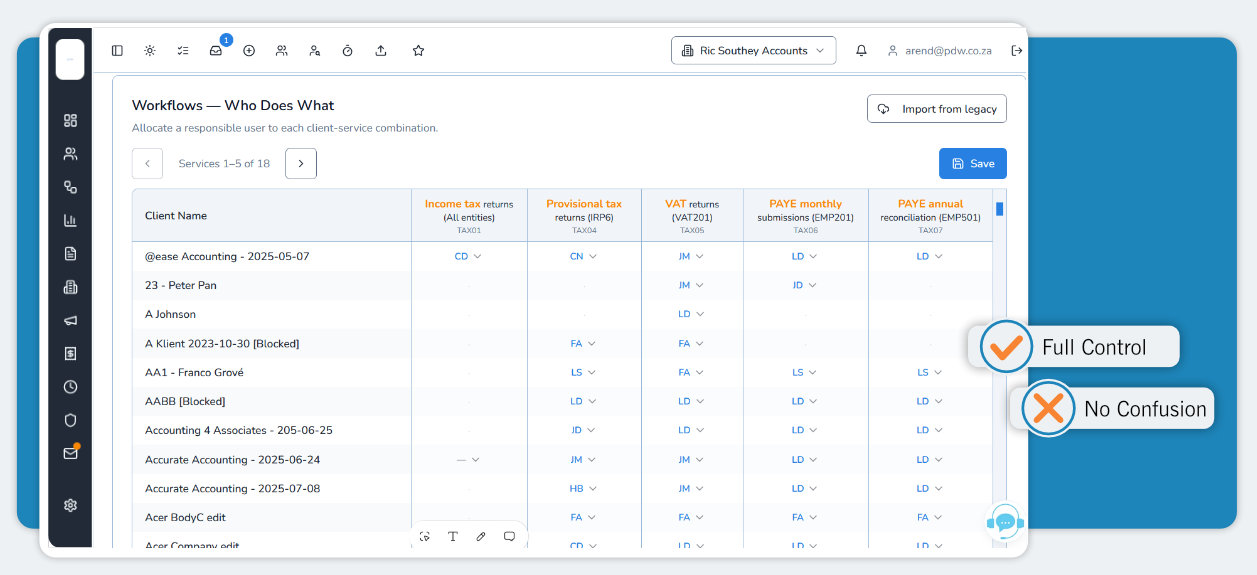This screenshot has width=1257, height=575.
Task: Open the Ric Southey Accounts dropdown
Action: click(753, 51)
